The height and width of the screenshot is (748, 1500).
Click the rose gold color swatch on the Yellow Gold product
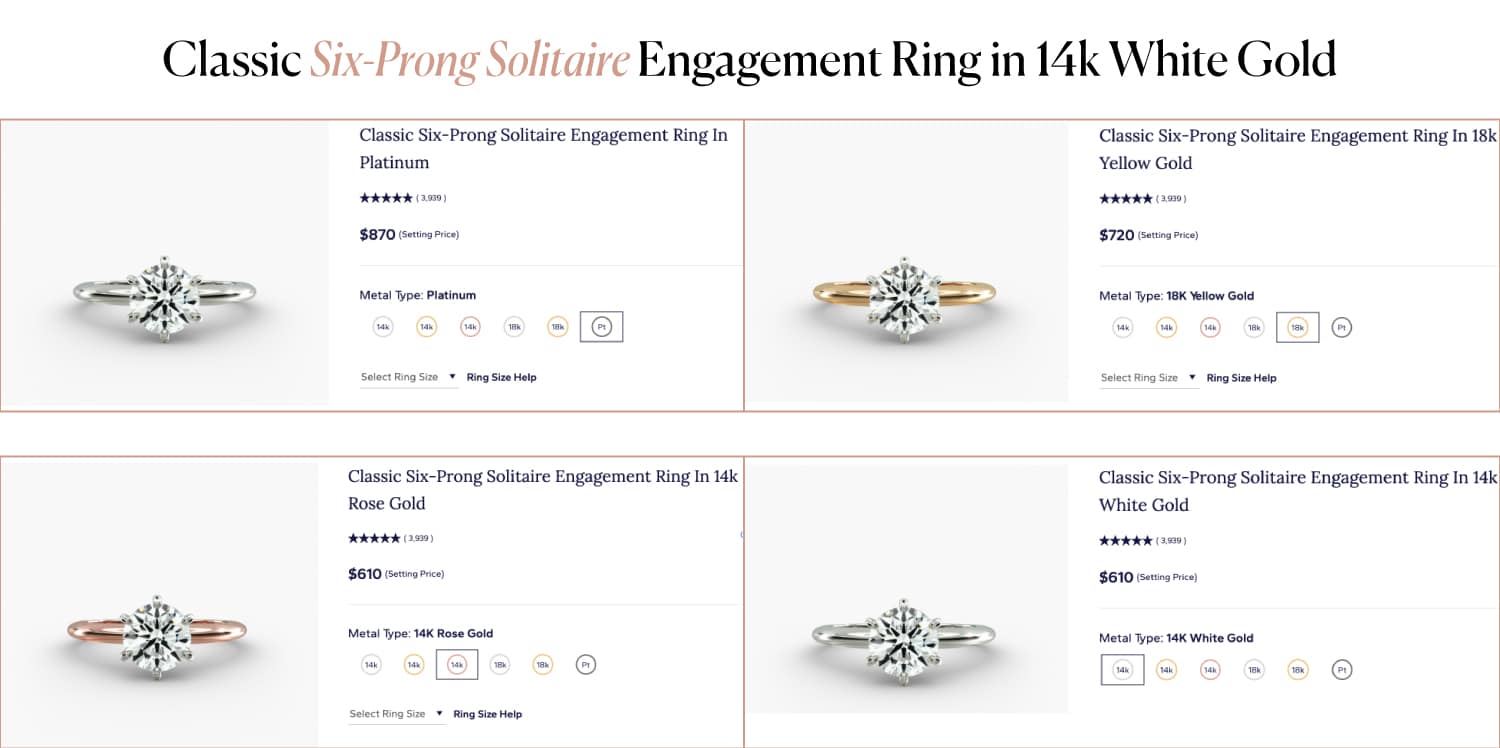[x=1209, y=327]
